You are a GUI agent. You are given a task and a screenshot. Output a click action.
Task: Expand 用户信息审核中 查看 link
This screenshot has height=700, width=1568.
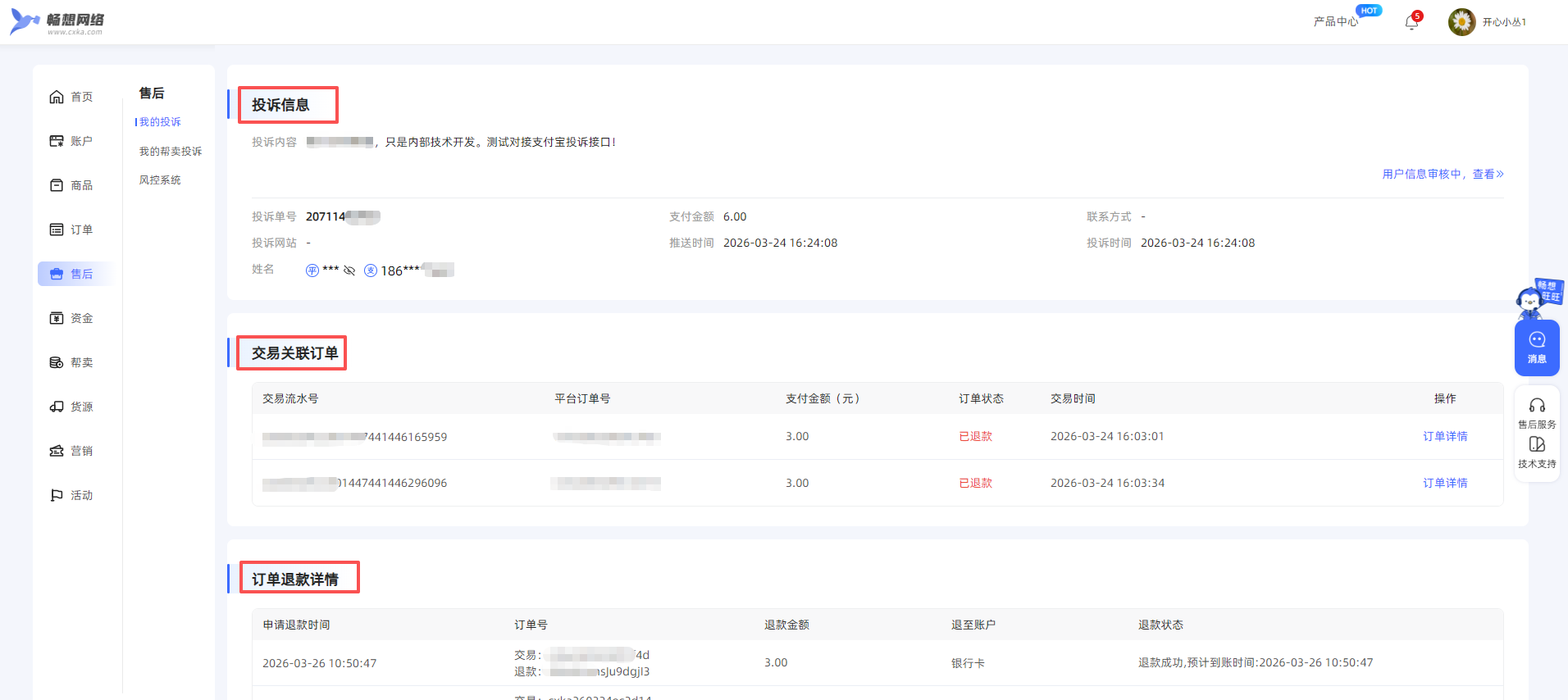pos(1442,174)
